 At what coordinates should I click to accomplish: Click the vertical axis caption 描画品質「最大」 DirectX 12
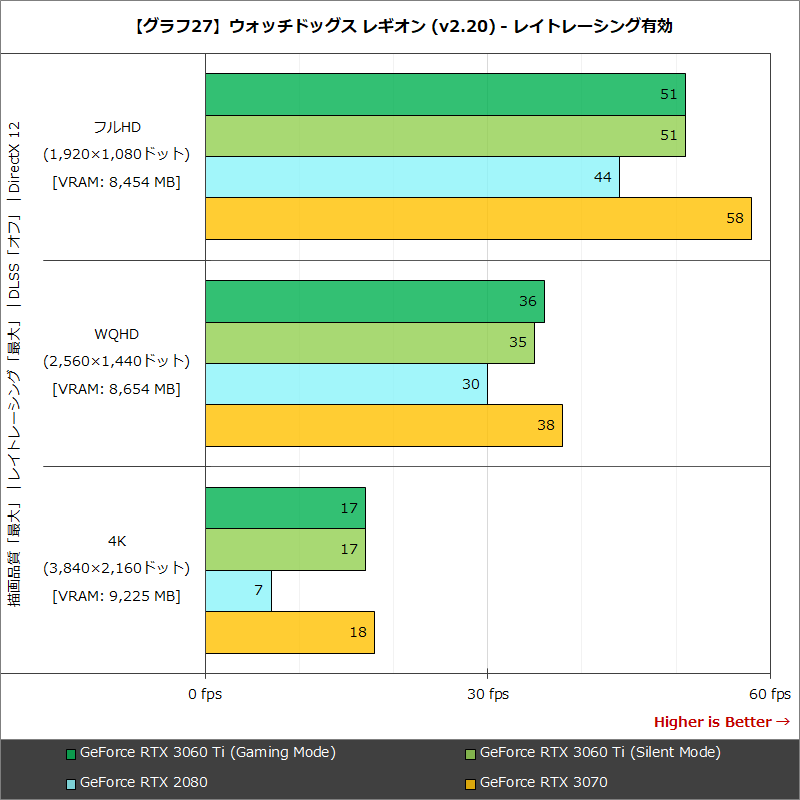[x=14, y=364]
